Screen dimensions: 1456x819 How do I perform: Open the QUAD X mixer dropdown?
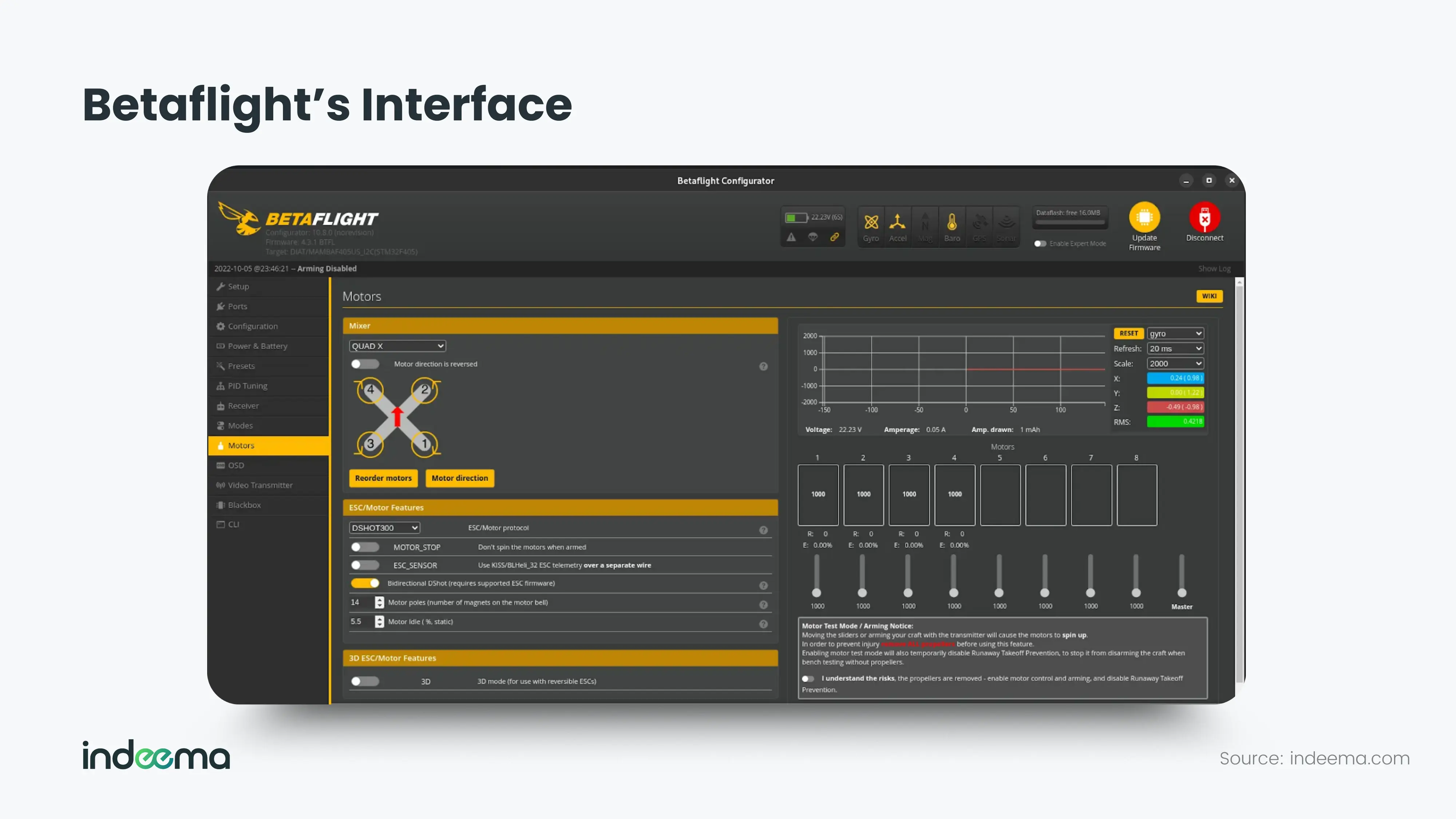pos(397,346)
